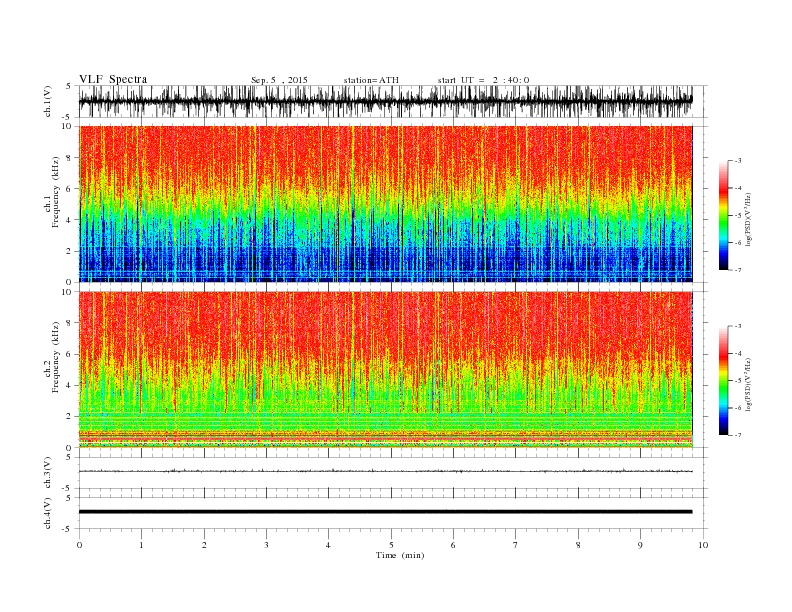This screenshot has width=792, height=612.
Task: Click time axis tick label "6"
Action: point(453,545)
